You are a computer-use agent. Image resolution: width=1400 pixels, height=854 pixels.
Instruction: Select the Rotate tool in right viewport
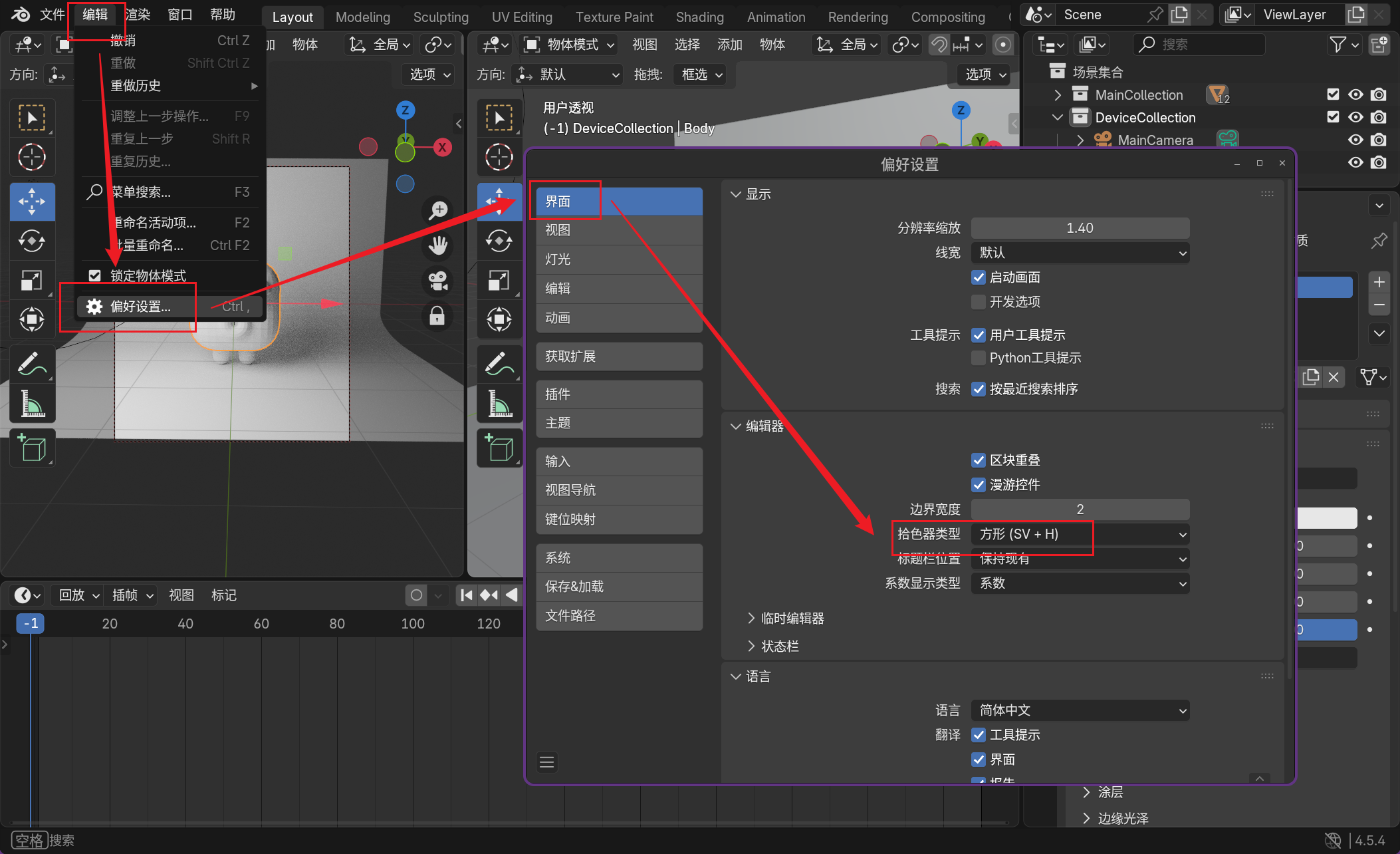499,241
